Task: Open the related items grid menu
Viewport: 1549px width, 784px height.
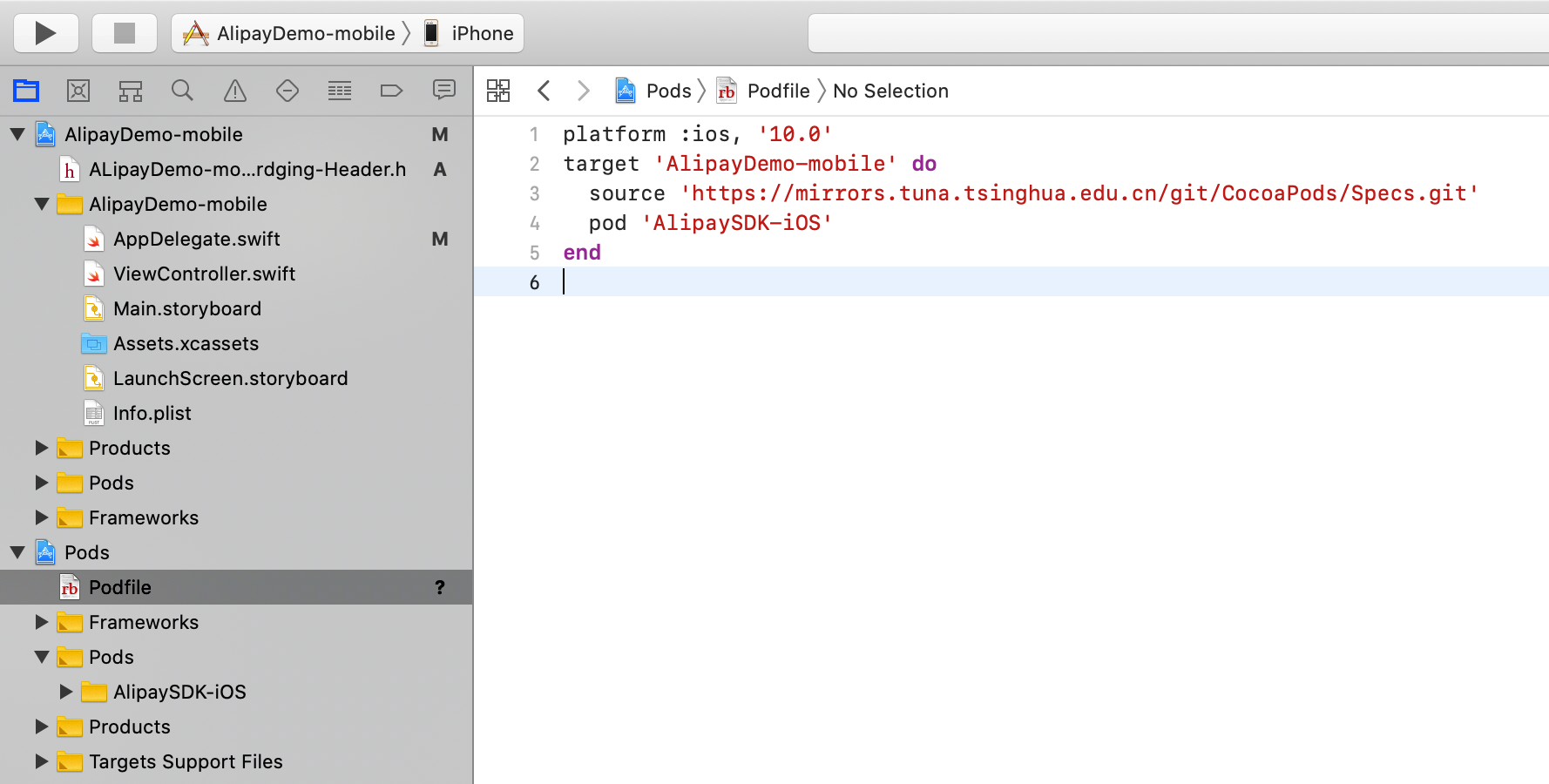Action: 498,91
